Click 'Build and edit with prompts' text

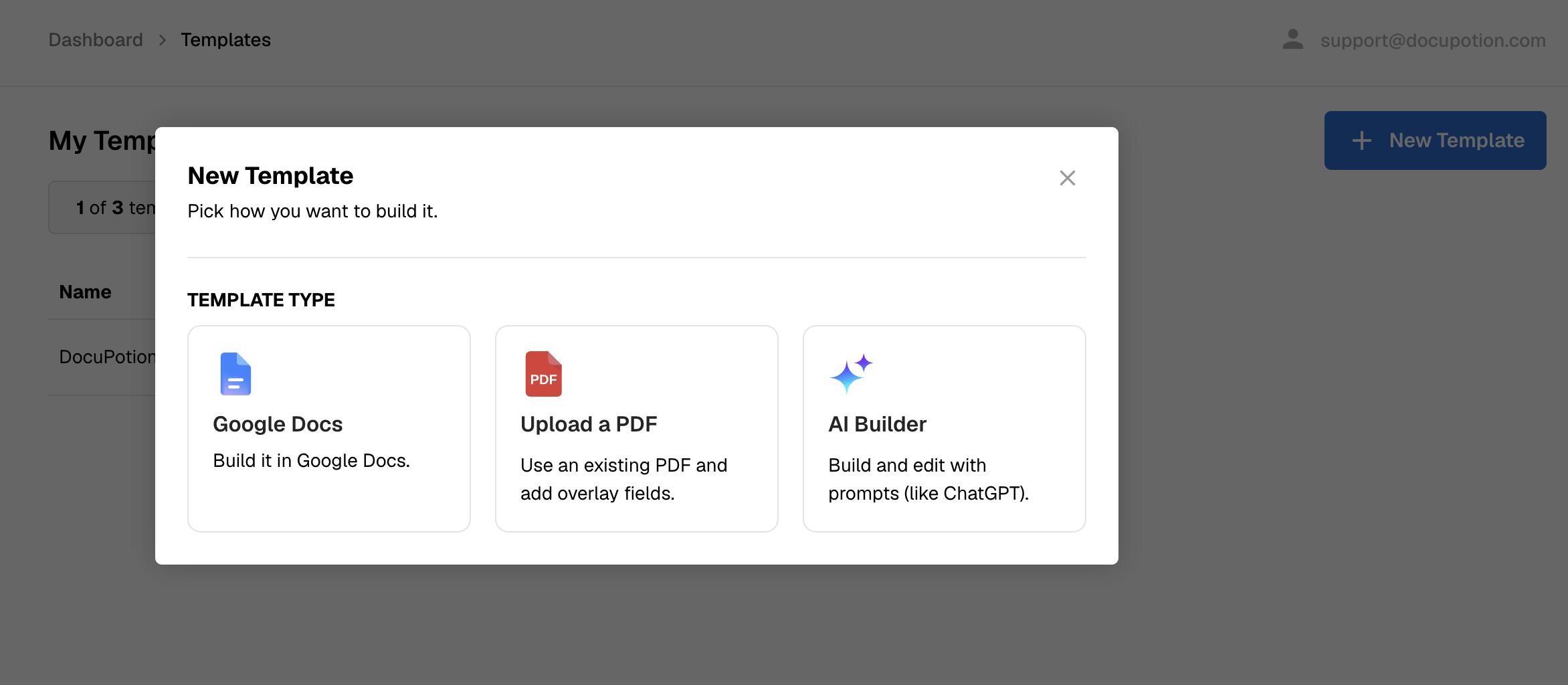coord(928,479)
